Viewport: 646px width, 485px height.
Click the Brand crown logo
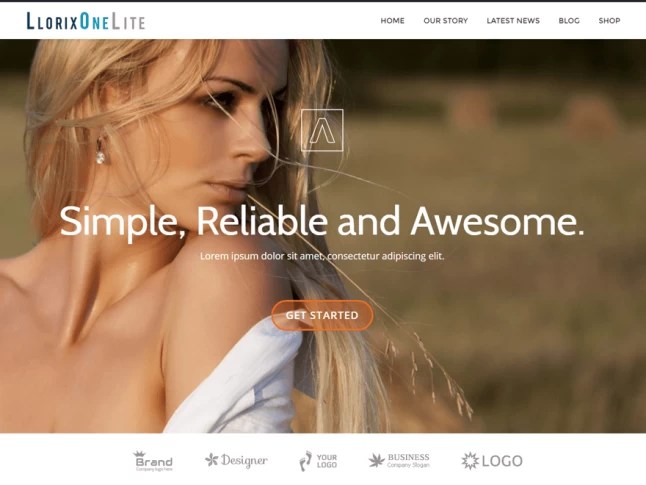tap(153, 461)
